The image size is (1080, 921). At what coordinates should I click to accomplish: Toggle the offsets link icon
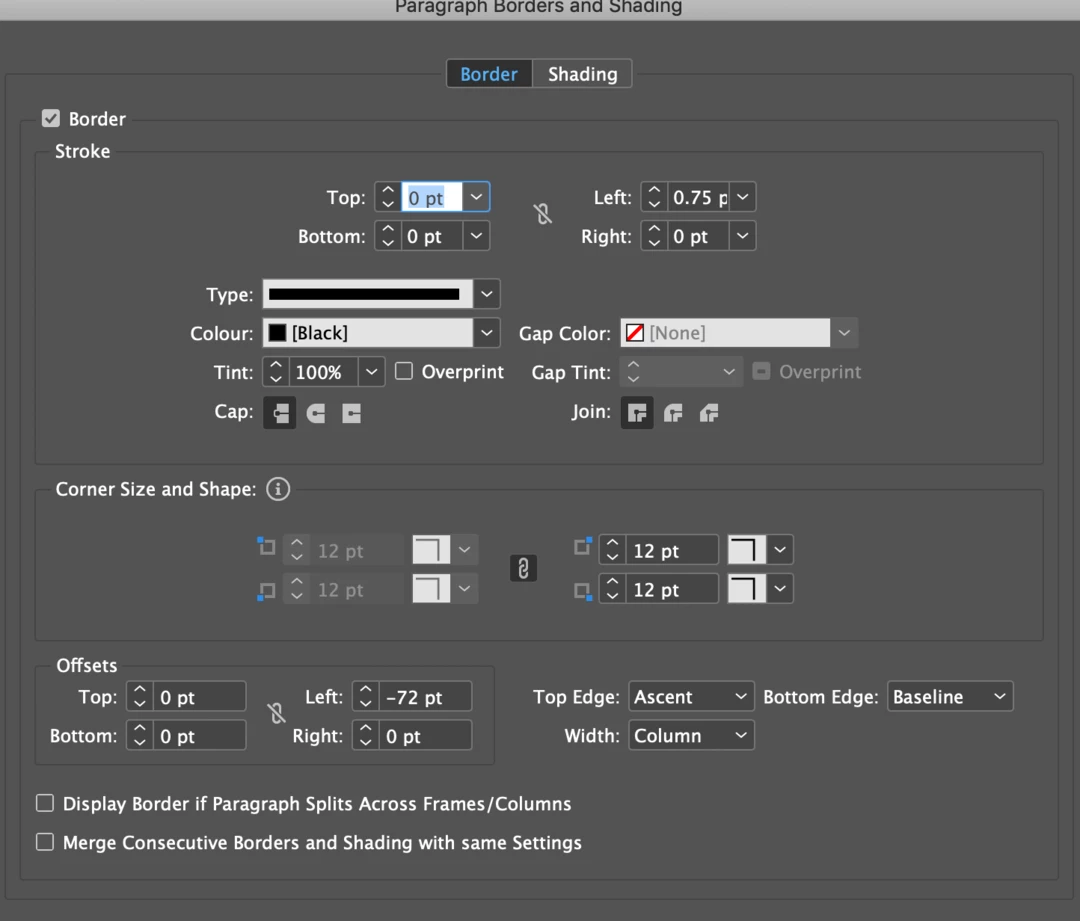coord(276,713)
